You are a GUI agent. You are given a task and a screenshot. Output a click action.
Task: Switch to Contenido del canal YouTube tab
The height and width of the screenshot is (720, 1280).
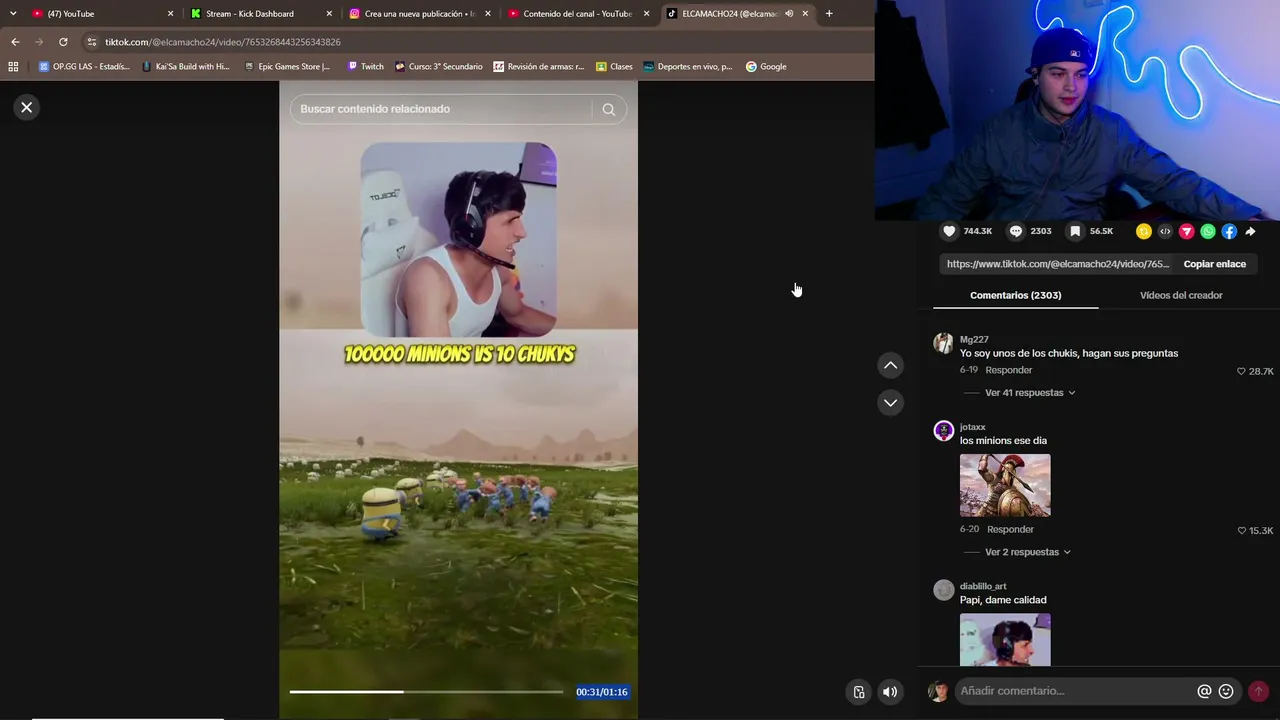pos(578,14)
